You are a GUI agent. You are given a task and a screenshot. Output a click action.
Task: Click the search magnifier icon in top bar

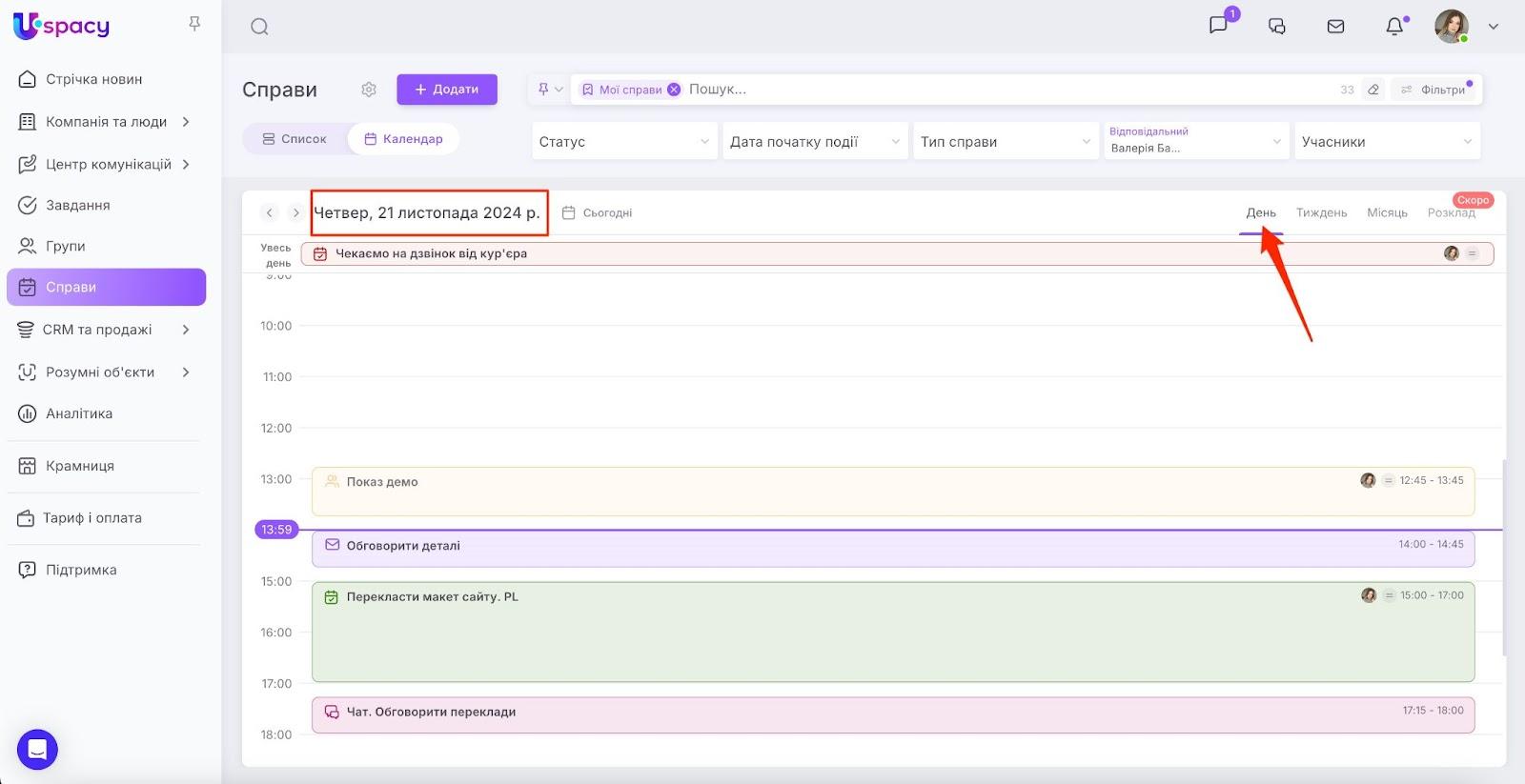point(259,27)
